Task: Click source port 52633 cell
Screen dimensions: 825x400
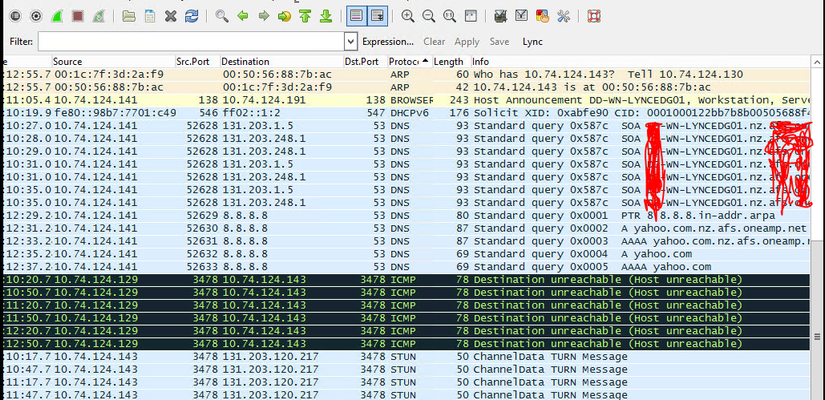Action: 204,266
